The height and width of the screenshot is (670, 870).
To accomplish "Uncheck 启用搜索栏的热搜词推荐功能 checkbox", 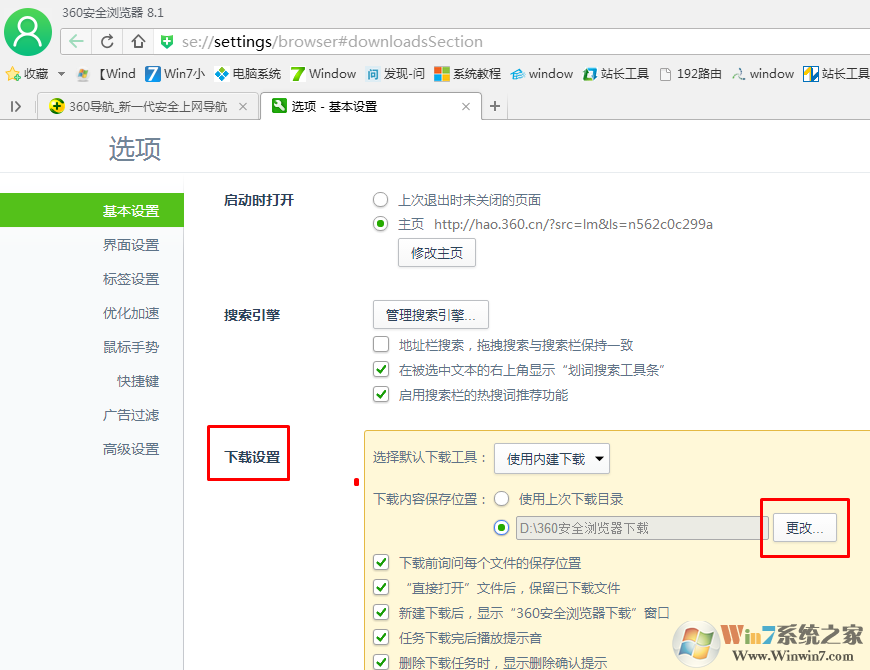I will click(381, 395).
